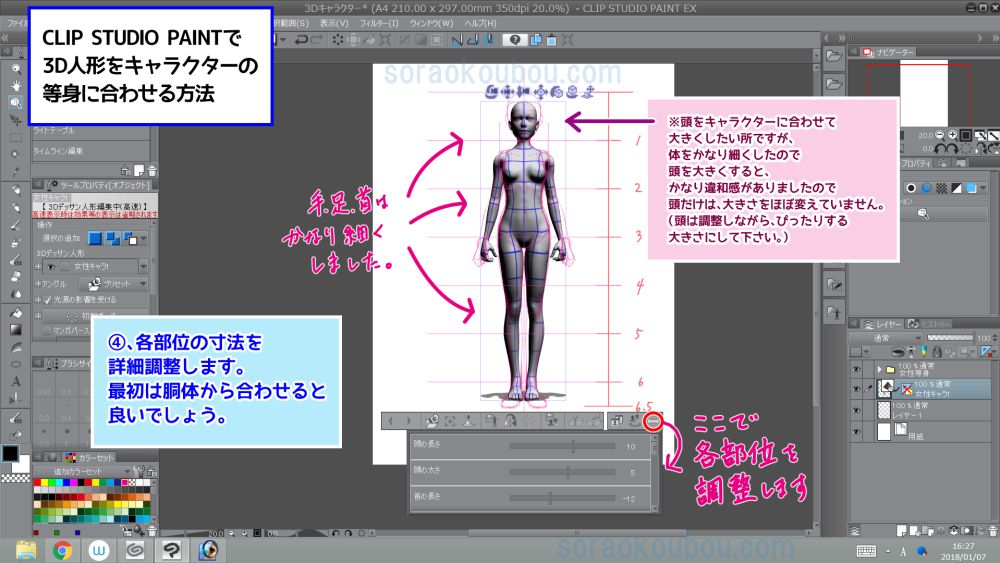
Task: Click focus on 3D model icon in launcher
Action: [x=450, y=421]
